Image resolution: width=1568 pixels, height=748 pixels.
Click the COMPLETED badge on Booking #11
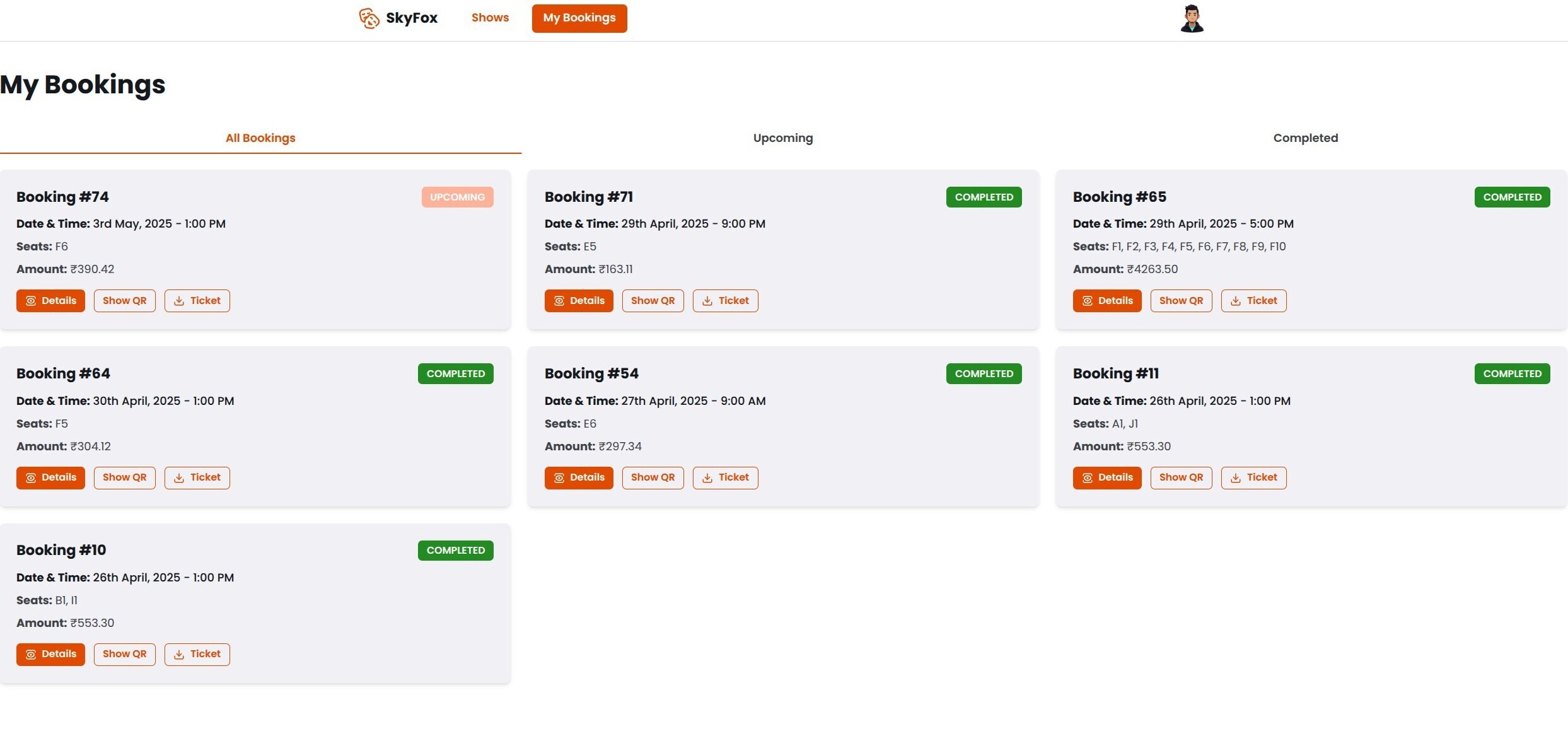[x=1513, y=373]
